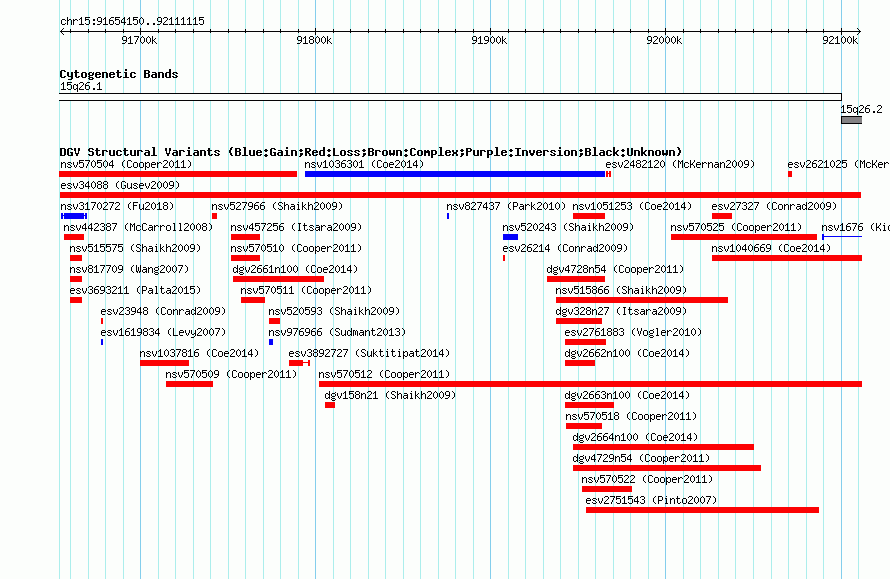
Task: Open nsv827437 (Park2010) variant
Action: tap(506, 207)
